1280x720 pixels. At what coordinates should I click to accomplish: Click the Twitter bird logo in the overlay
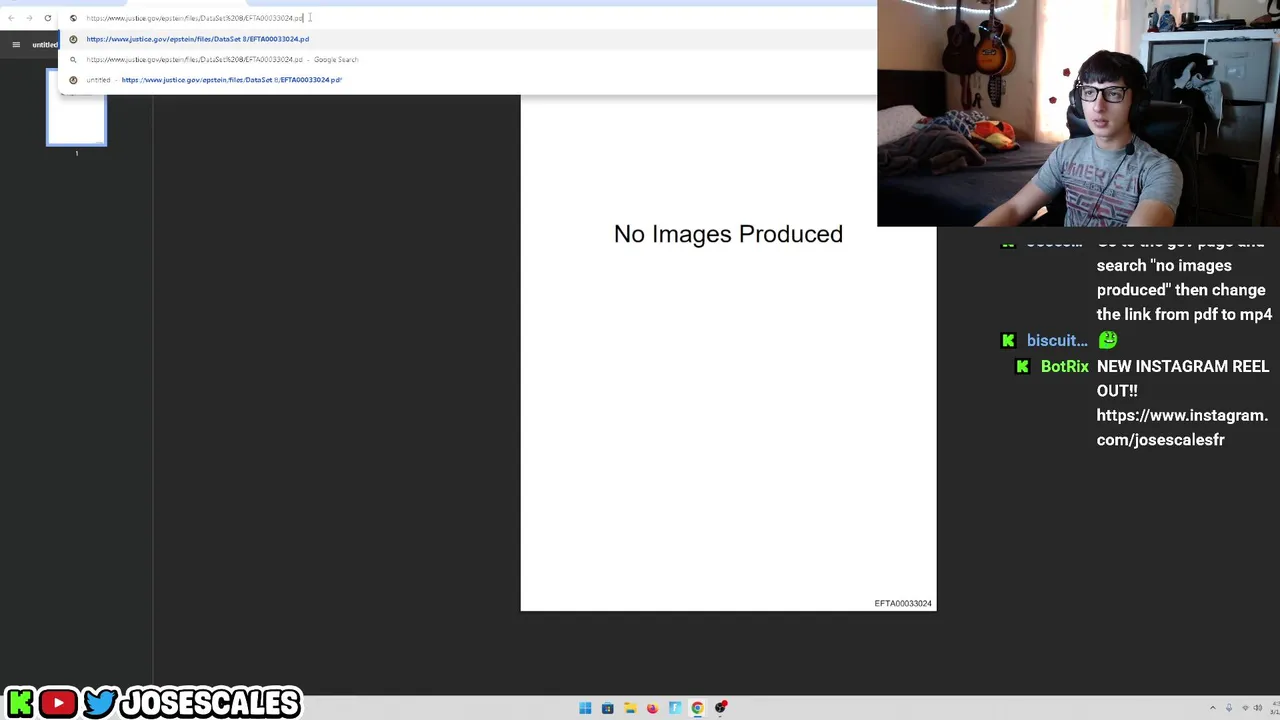[x=99, y=702]
